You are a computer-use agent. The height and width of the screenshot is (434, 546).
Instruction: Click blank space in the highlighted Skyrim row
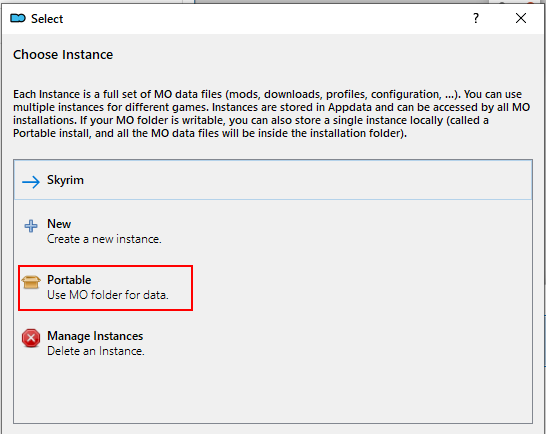[306, 180]
